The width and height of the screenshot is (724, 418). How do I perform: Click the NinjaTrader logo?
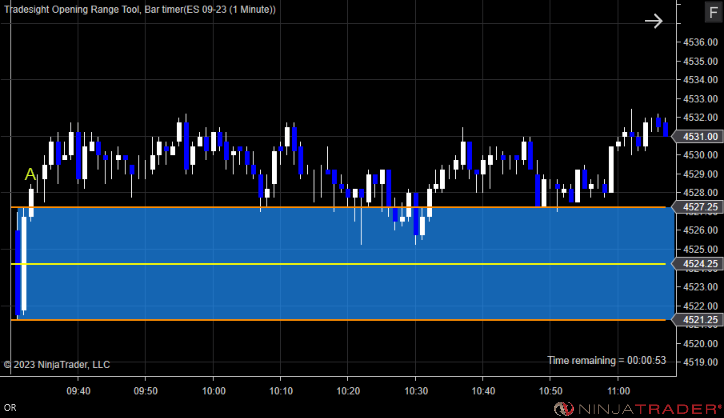click(x=638, y=409)
